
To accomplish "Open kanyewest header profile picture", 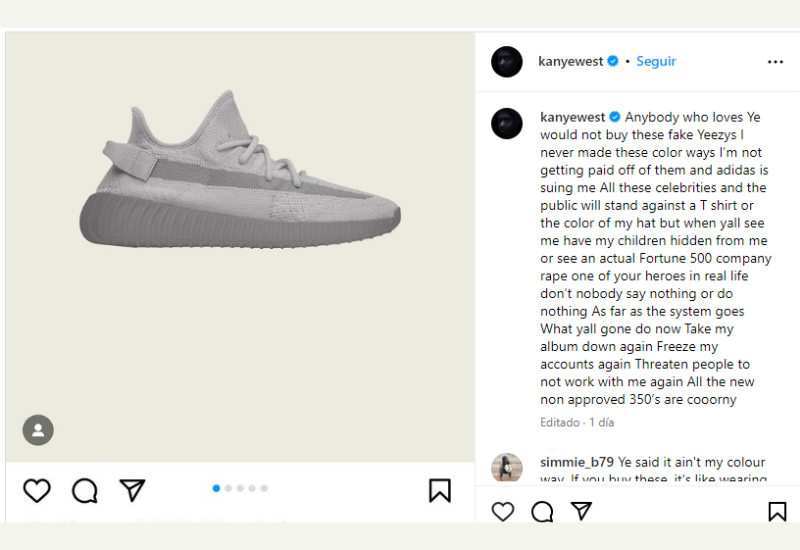I will (507, 62).
